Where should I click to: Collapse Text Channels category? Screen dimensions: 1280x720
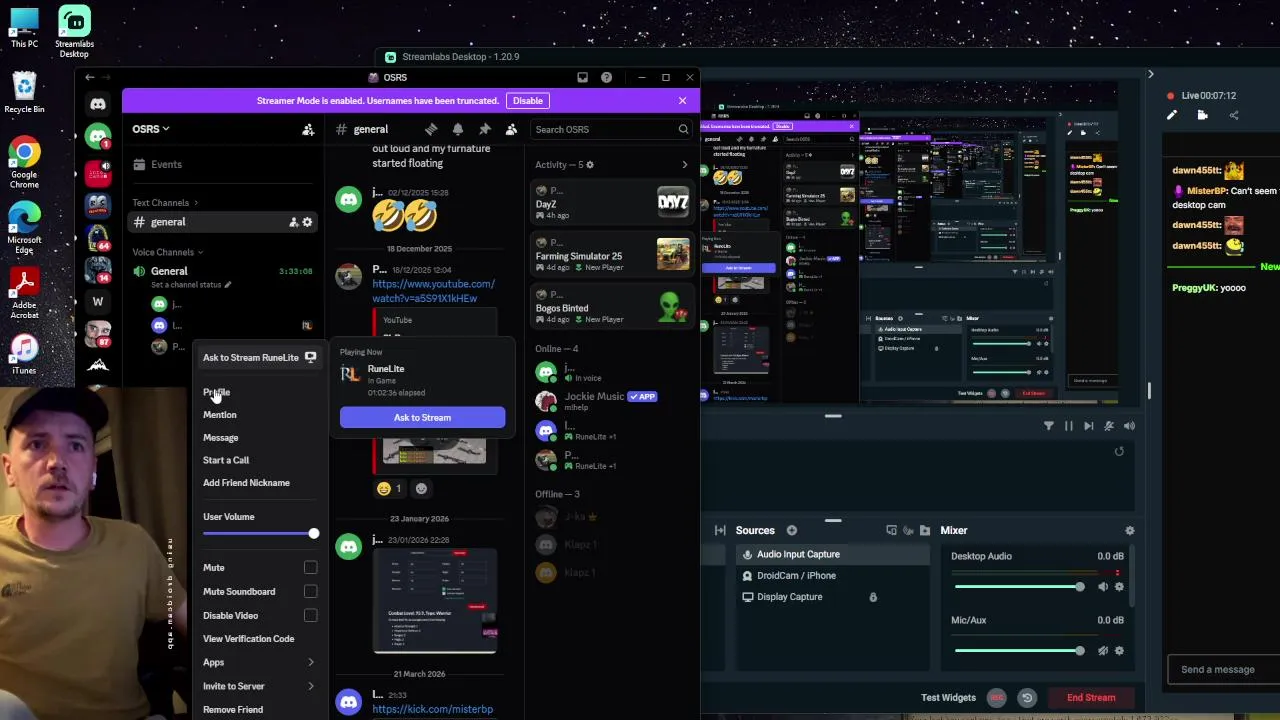165,203
